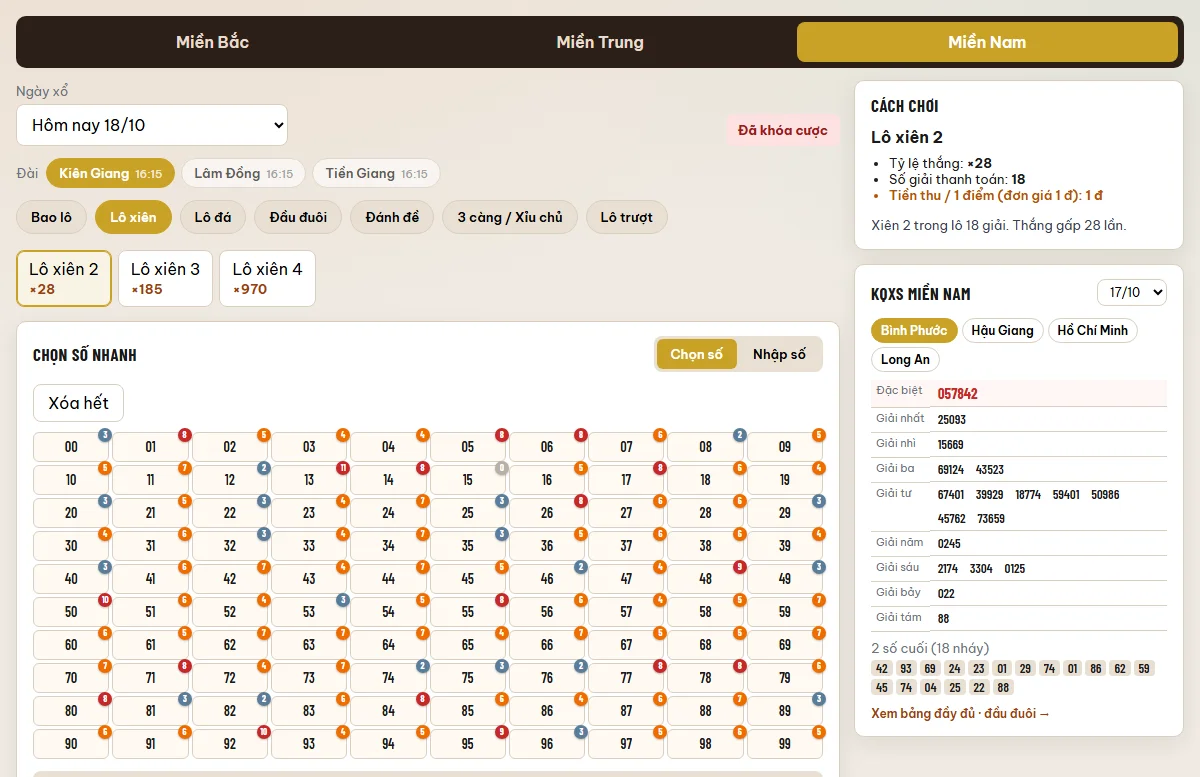The width and height of the screenshot is (1200, 777).
Task: Toggle number 37 in the number grid
Action: pos(626,546)
